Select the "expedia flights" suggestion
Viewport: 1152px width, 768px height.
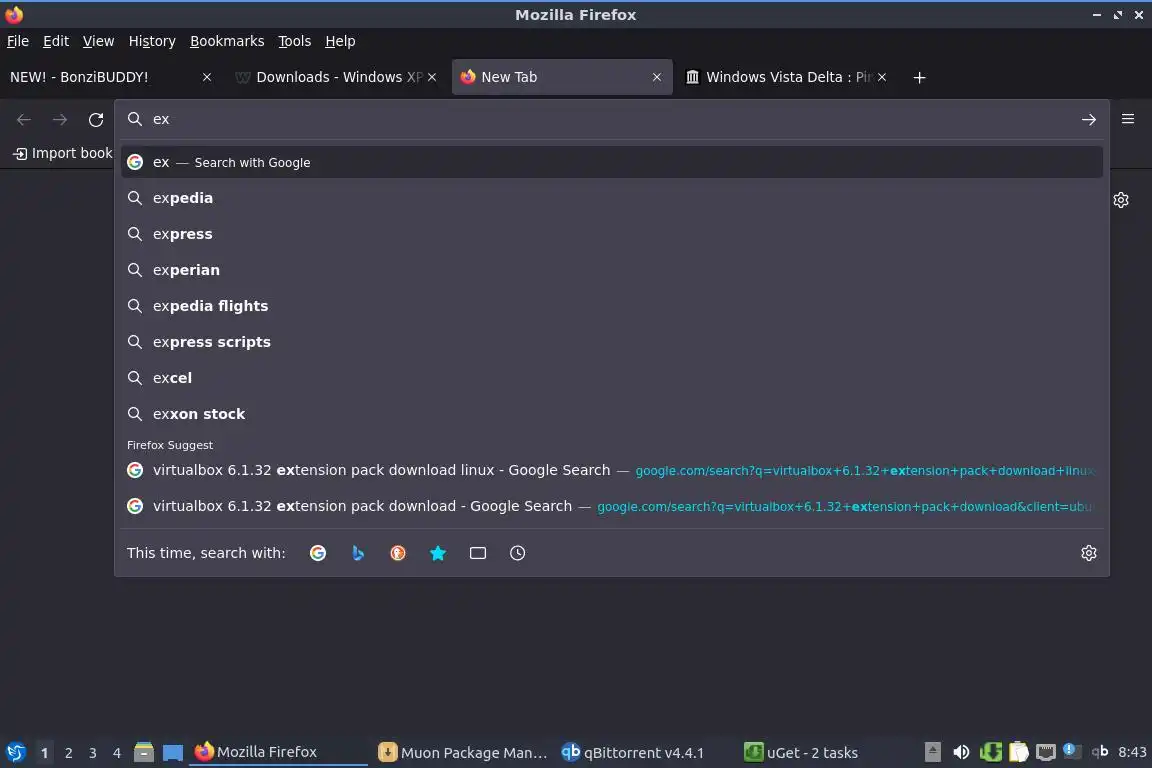point(611,306)
